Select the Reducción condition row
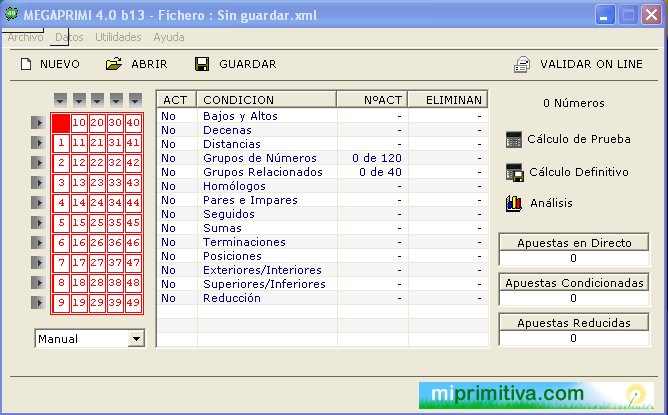This screenshot has height=415, width=668. [322, 298]
